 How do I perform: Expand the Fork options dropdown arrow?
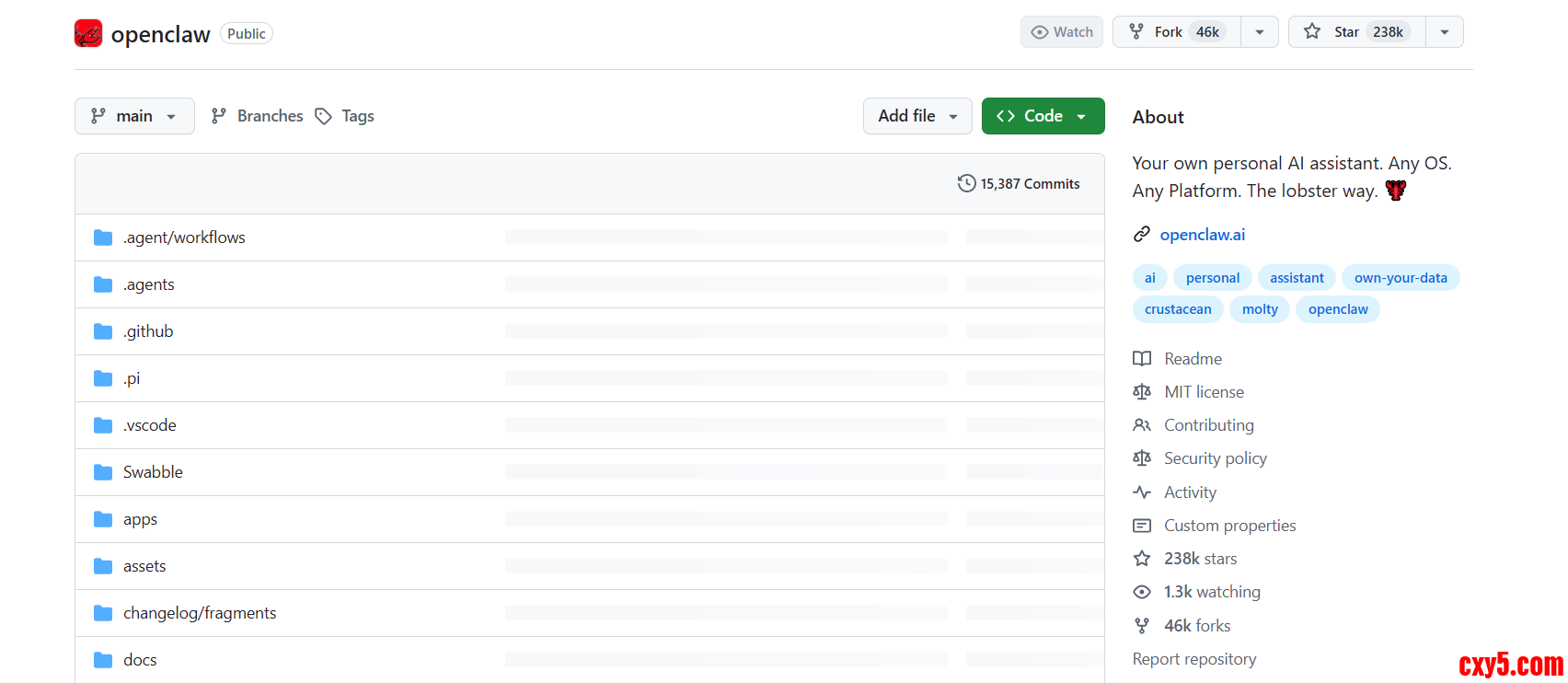click(1260, 32)
